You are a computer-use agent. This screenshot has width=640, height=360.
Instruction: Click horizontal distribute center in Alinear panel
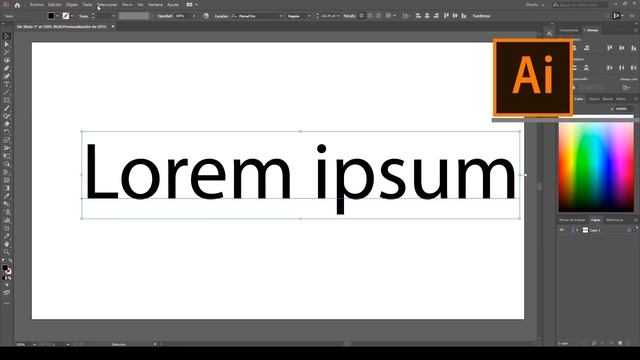[622, 68]
